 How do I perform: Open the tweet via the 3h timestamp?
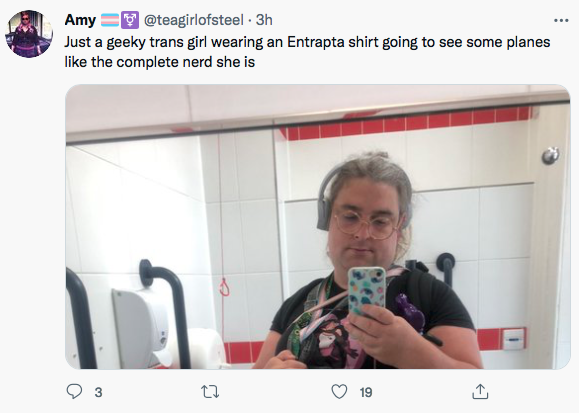tap(264, 20)
